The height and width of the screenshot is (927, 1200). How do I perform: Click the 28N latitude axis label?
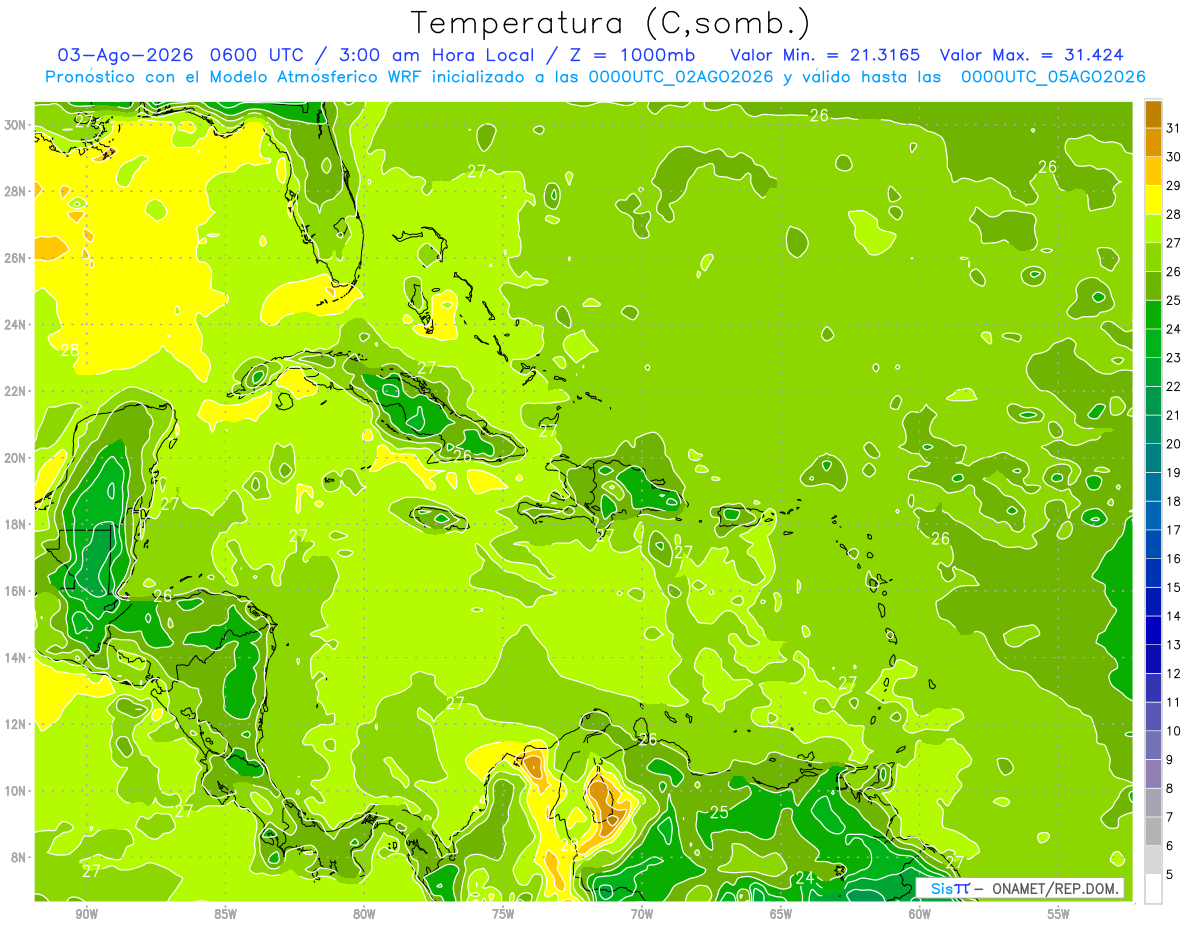coord(17,191)
